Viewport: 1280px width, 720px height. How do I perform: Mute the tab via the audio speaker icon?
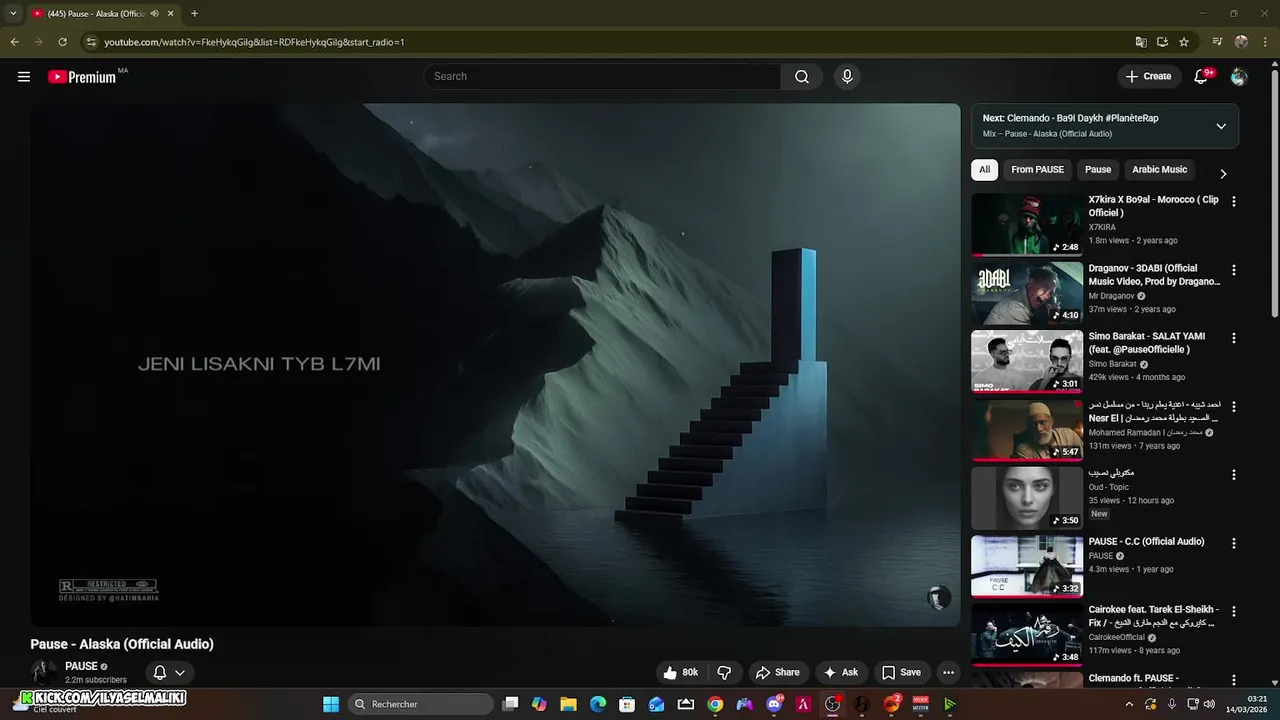pos(154,14)
